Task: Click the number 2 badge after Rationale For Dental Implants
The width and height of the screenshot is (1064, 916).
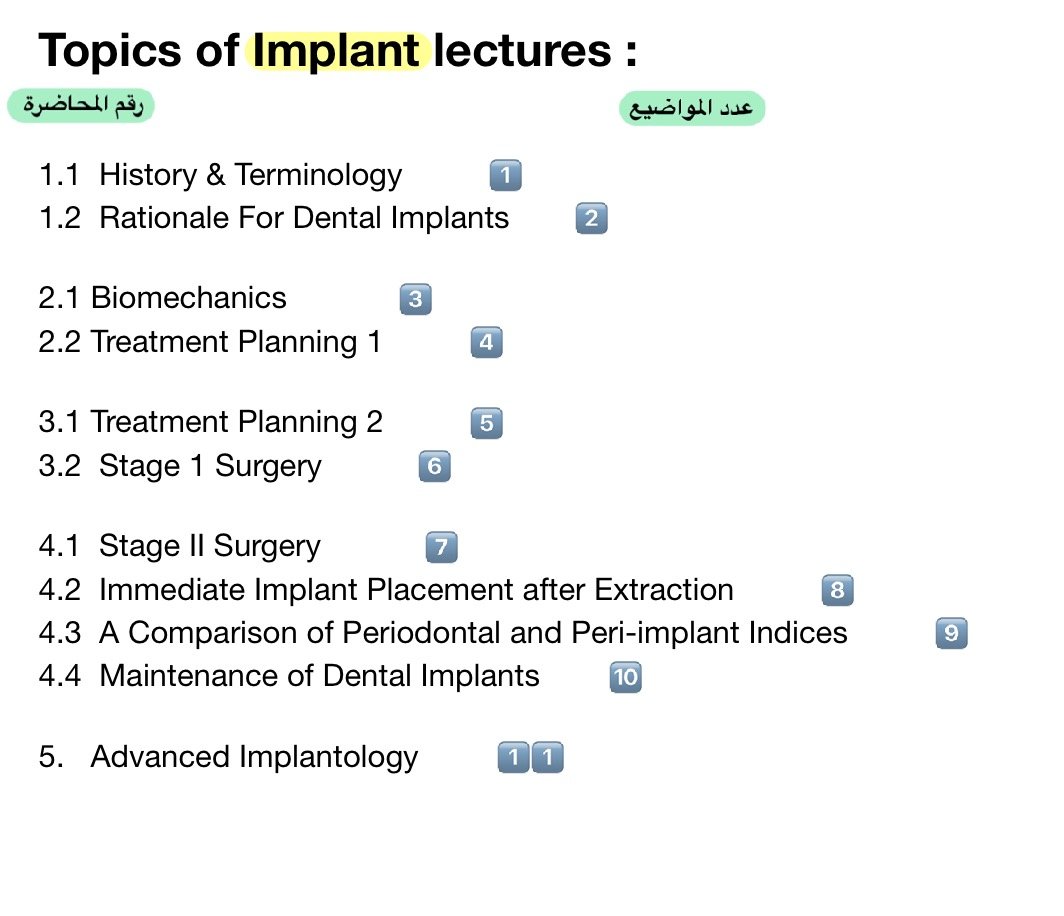Action: 591,219
